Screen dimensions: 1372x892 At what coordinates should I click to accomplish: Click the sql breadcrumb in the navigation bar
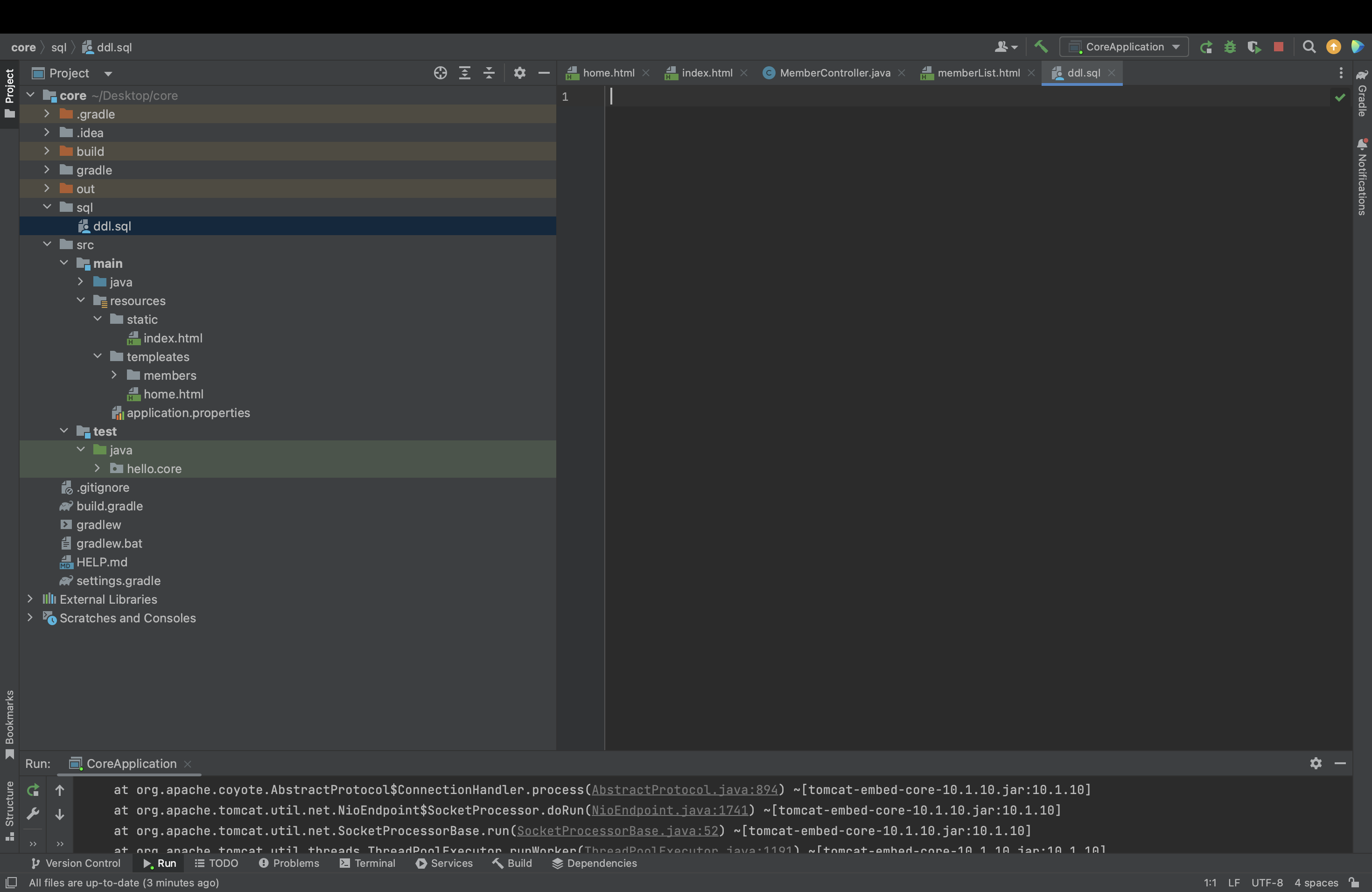[x=59, y=47]
